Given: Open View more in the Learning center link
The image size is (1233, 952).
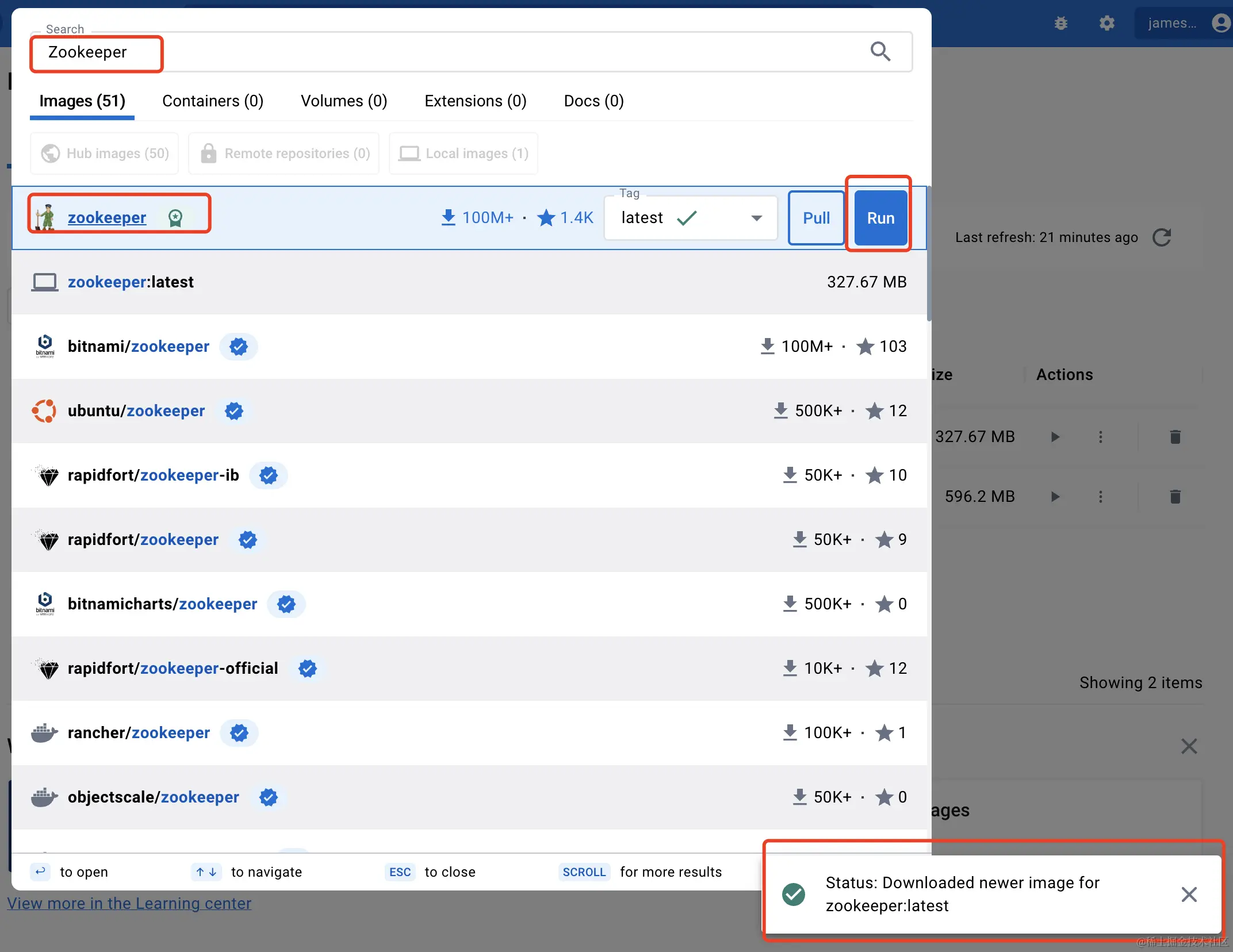Looking at the screenshot, I should coord(129,903).
